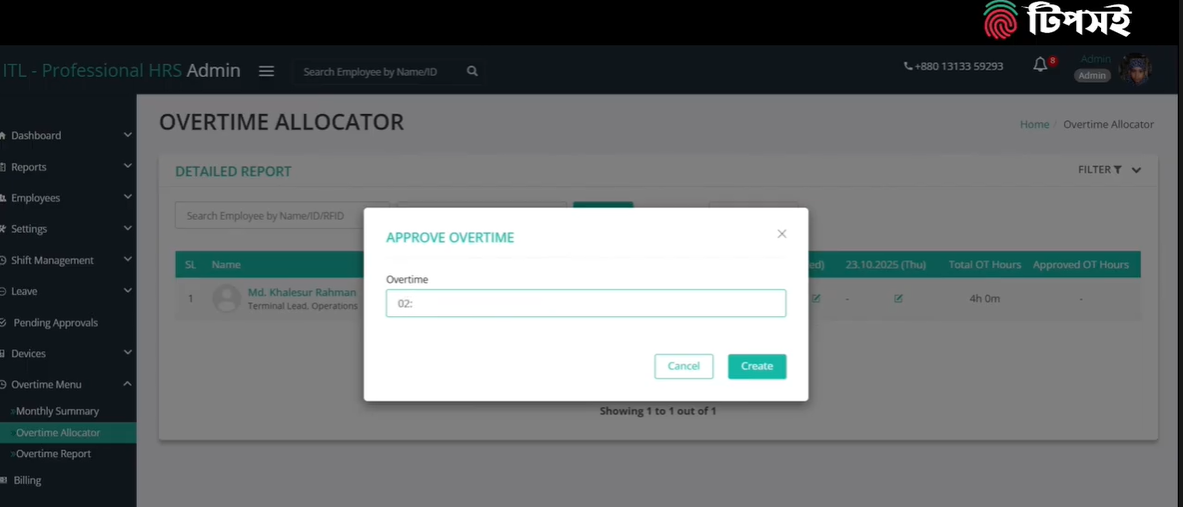Close the Approve Overtime dialog with X
Image resolution: width=1183 pixels, height=507 pixels.
[x=782, y=234]
